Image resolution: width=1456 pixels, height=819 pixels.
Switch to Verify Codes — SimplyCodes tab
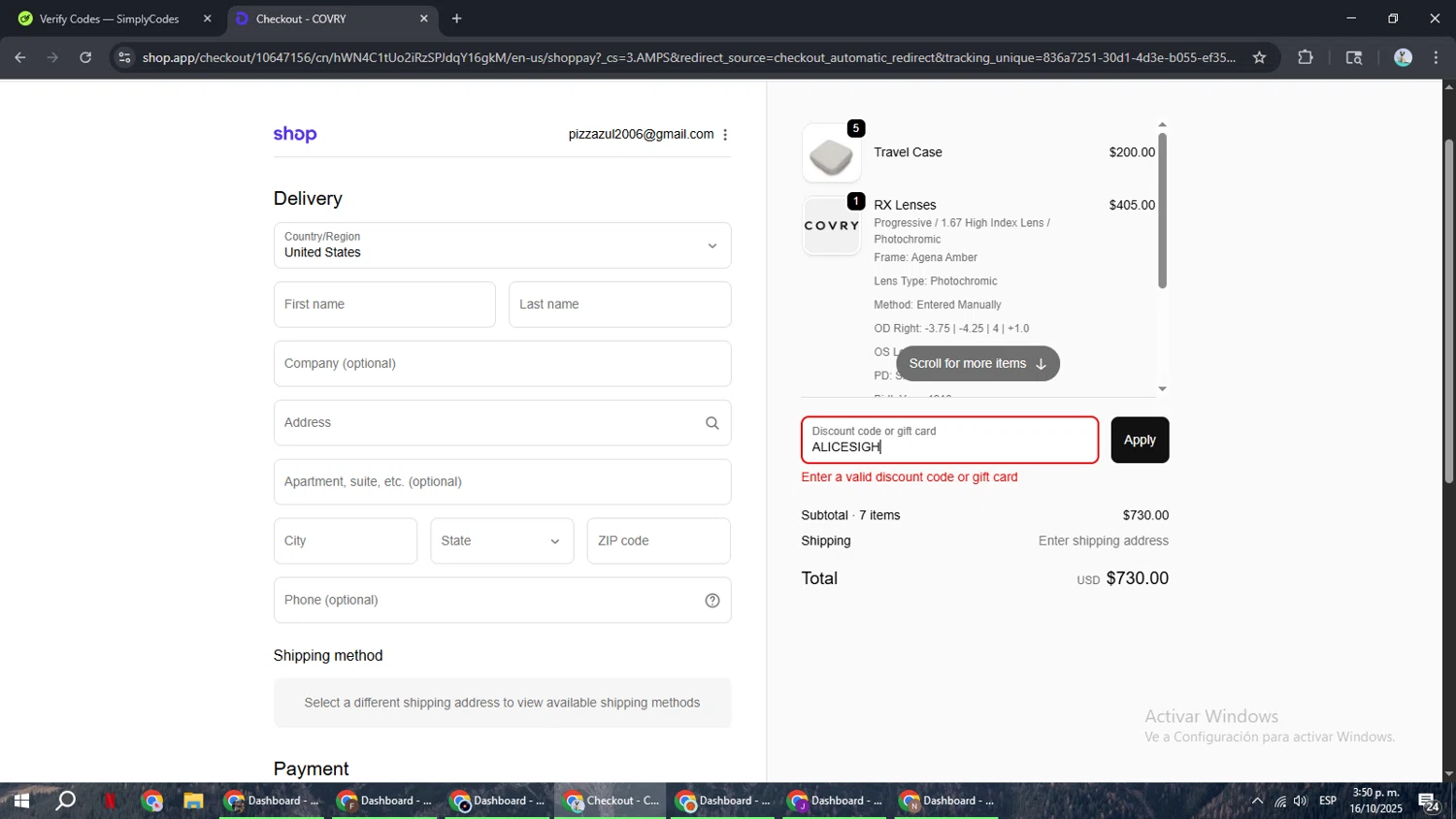click(x=111, y=18)
